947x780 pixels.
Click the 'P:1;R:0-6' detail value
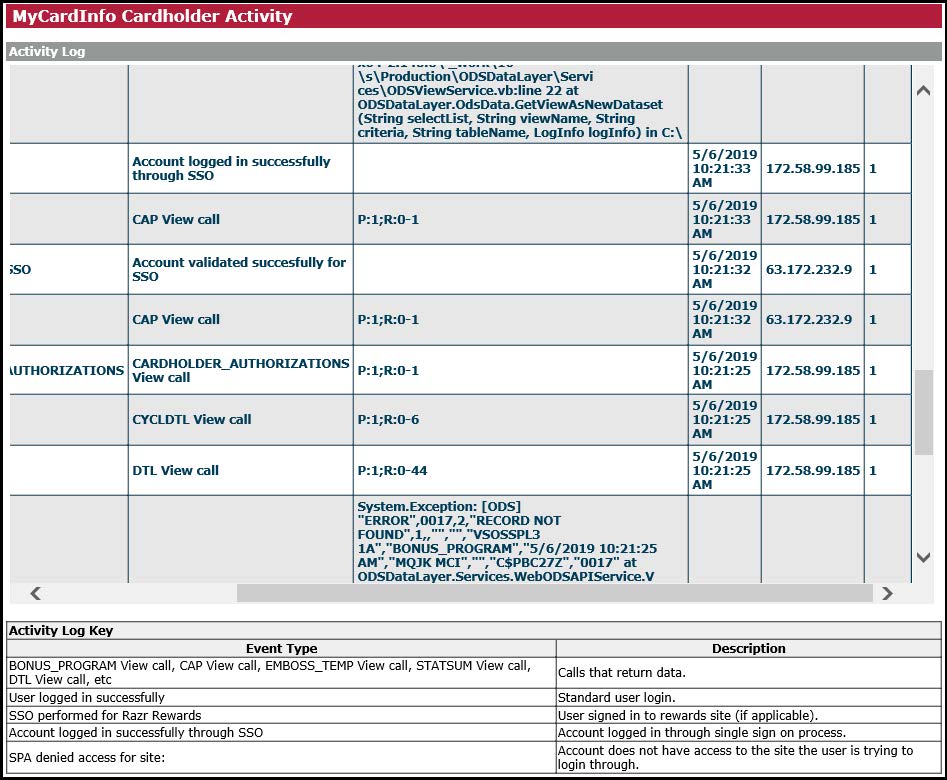coord(388,419)
